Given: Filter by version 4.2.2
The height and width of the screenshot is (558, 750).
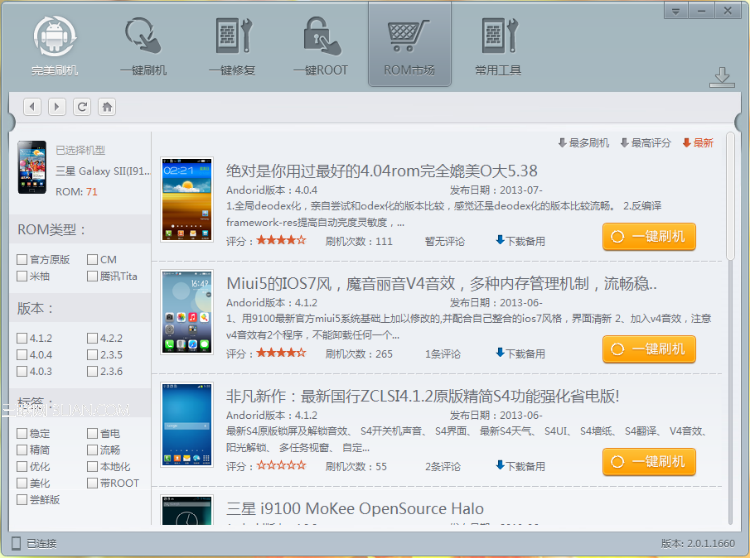Looking at the screenshot, I should 92,339.
